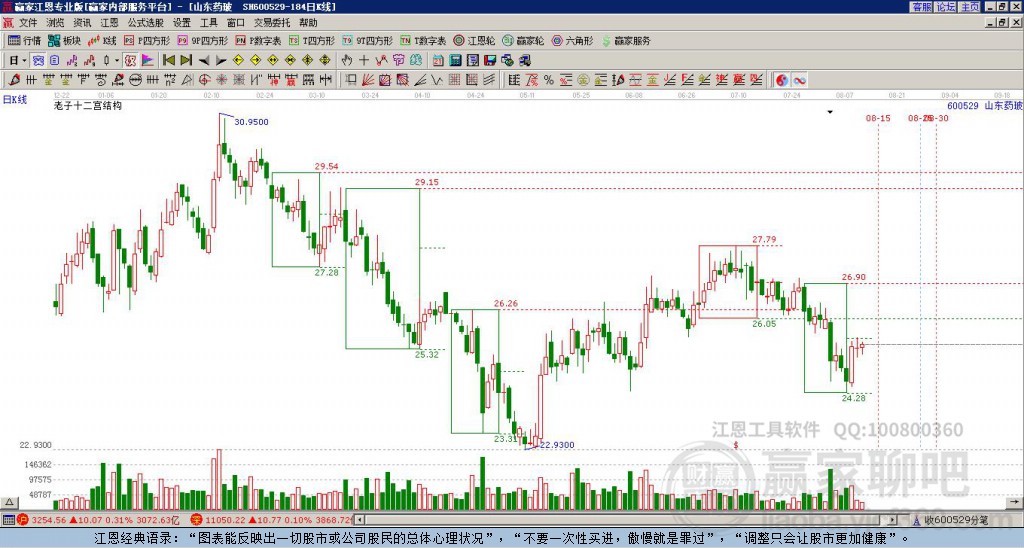The image size is (1024, 548).
Task: Toggle the yin-yang tool icon
Action: coord(782,80)
